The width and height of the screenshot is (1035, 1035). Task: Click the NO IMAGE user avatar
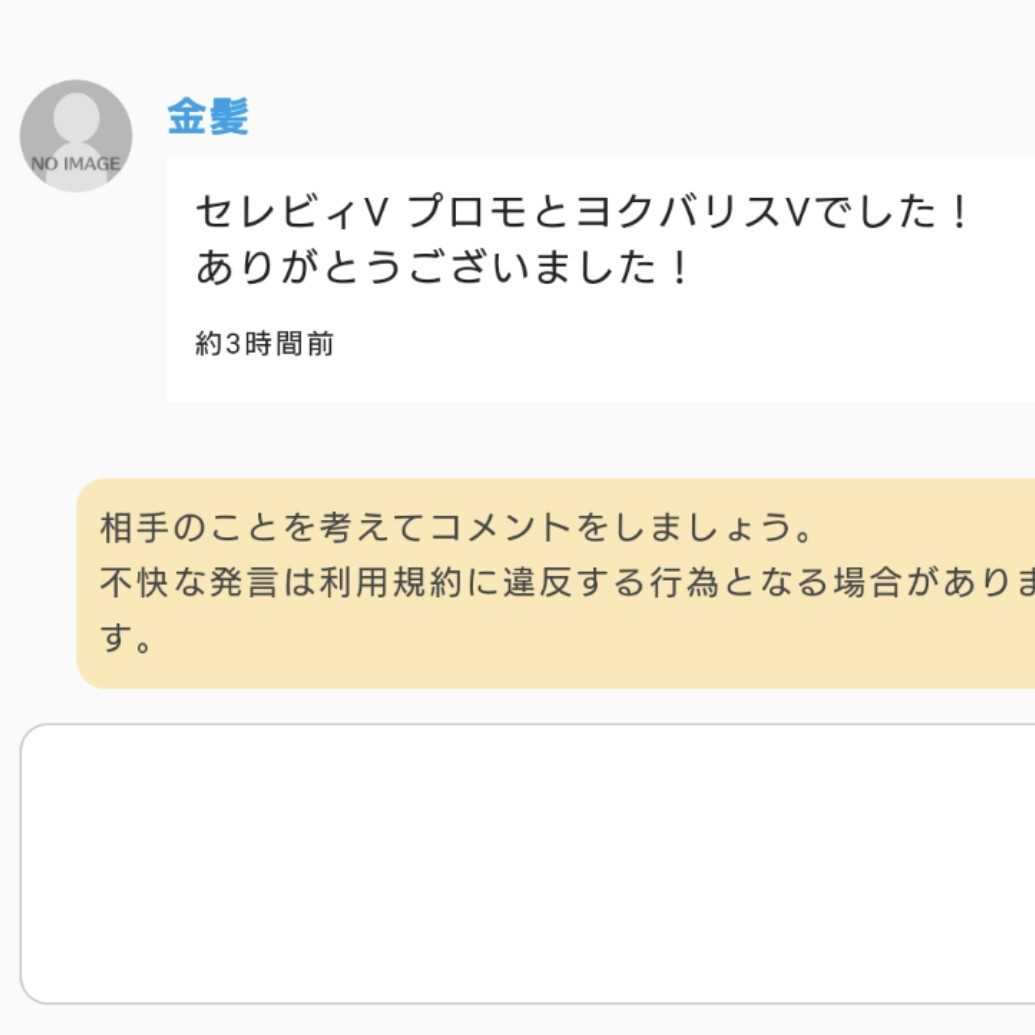click(x=76, y=135)
